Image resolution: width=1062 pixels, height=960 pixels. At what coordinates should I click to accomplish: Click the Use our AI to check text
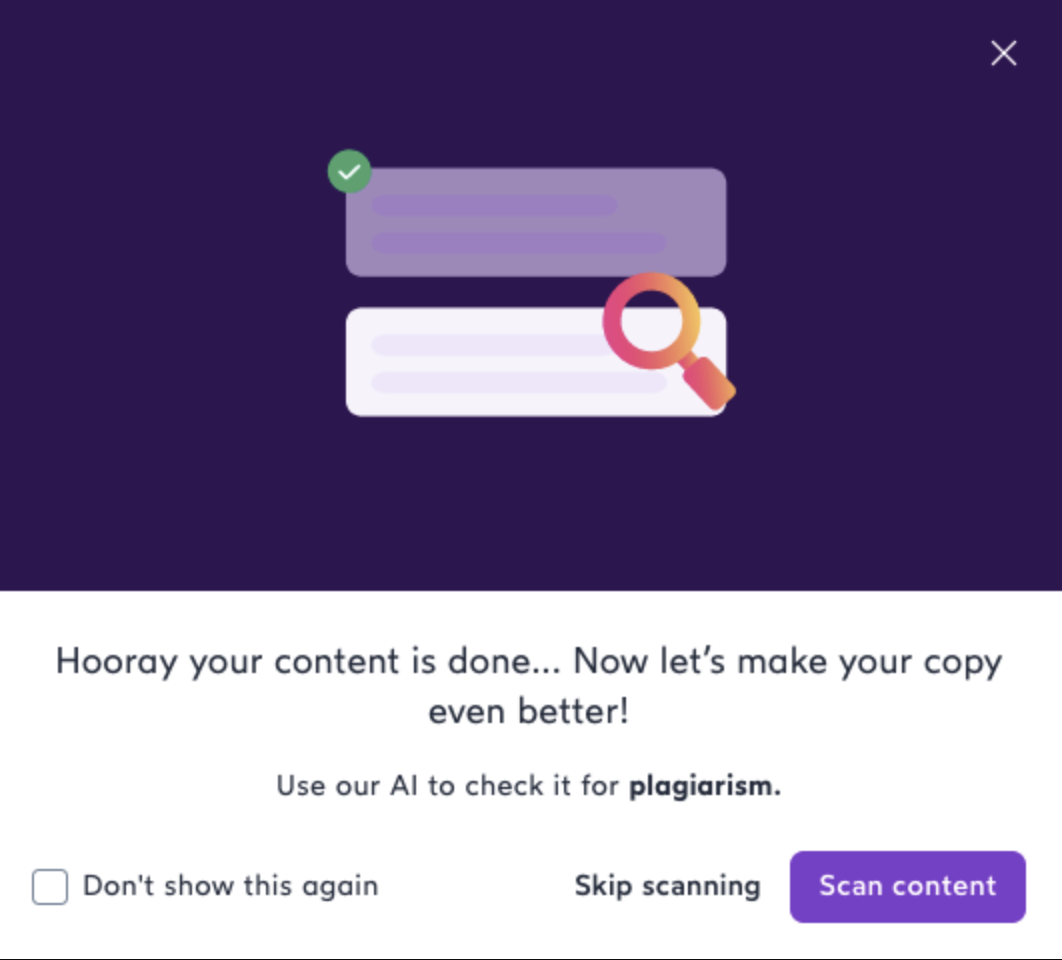tap(447, 786)
